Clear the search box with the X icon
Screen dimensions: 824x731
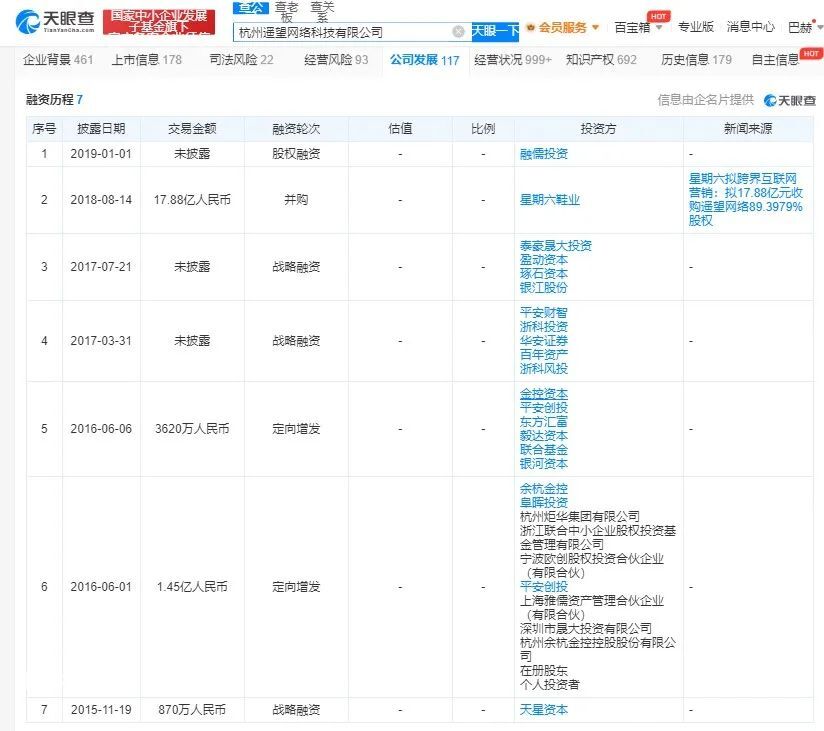[458, 32]
